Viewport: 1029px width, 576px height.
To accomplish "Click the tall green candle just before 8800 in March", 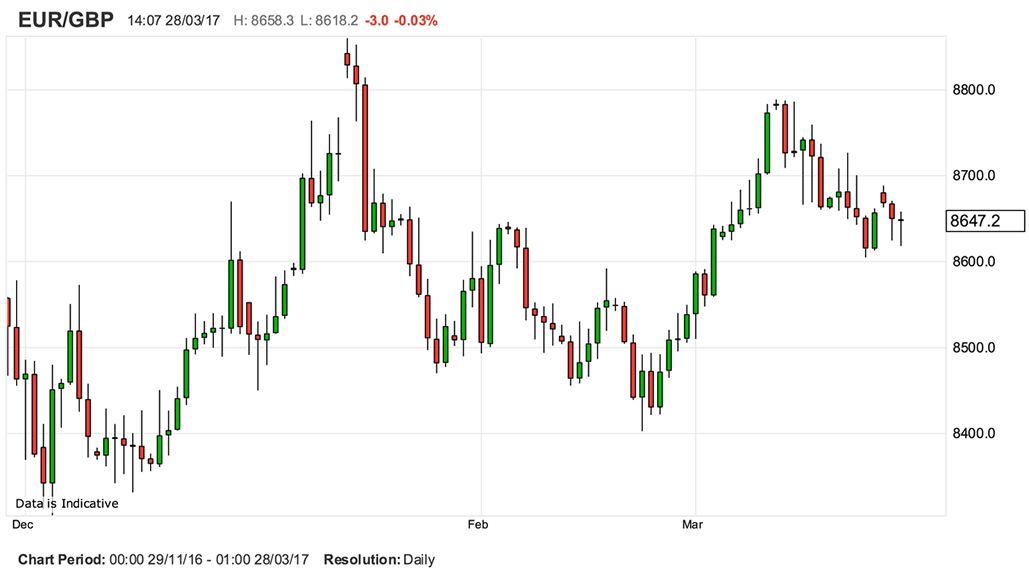I will [x=767, y=142].
